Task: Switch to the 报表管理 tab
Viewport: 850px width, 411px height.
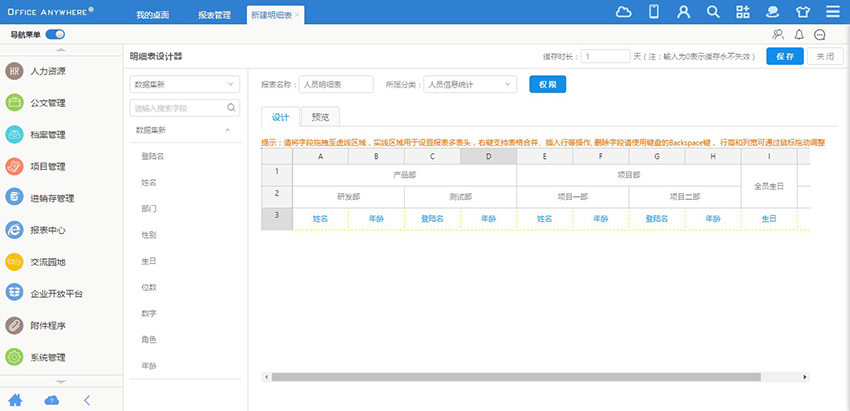Action: coord(214,15)
